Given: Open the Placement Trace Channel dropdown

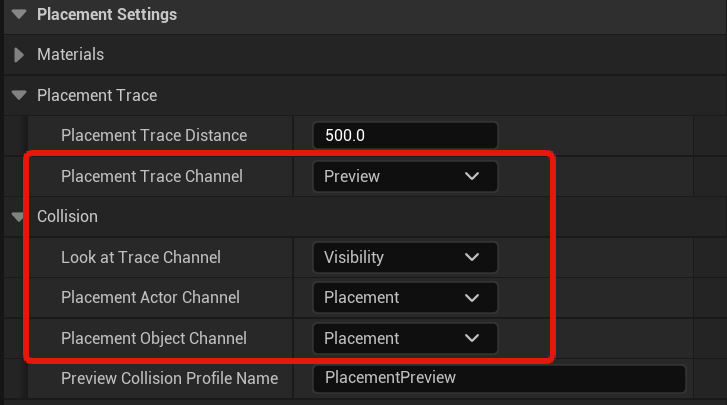Looking at the screenshot, I should click(405, 176).
